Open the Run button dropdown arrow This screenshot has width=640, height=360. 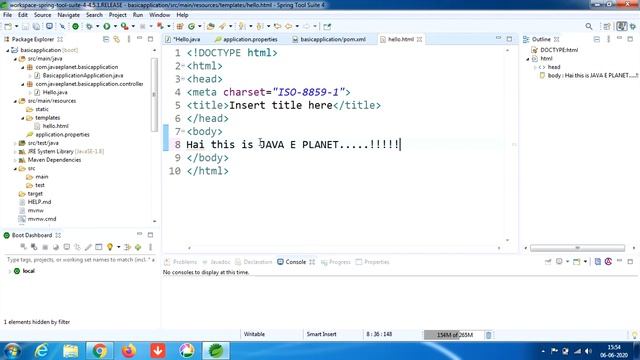click(x=115, y=27)
